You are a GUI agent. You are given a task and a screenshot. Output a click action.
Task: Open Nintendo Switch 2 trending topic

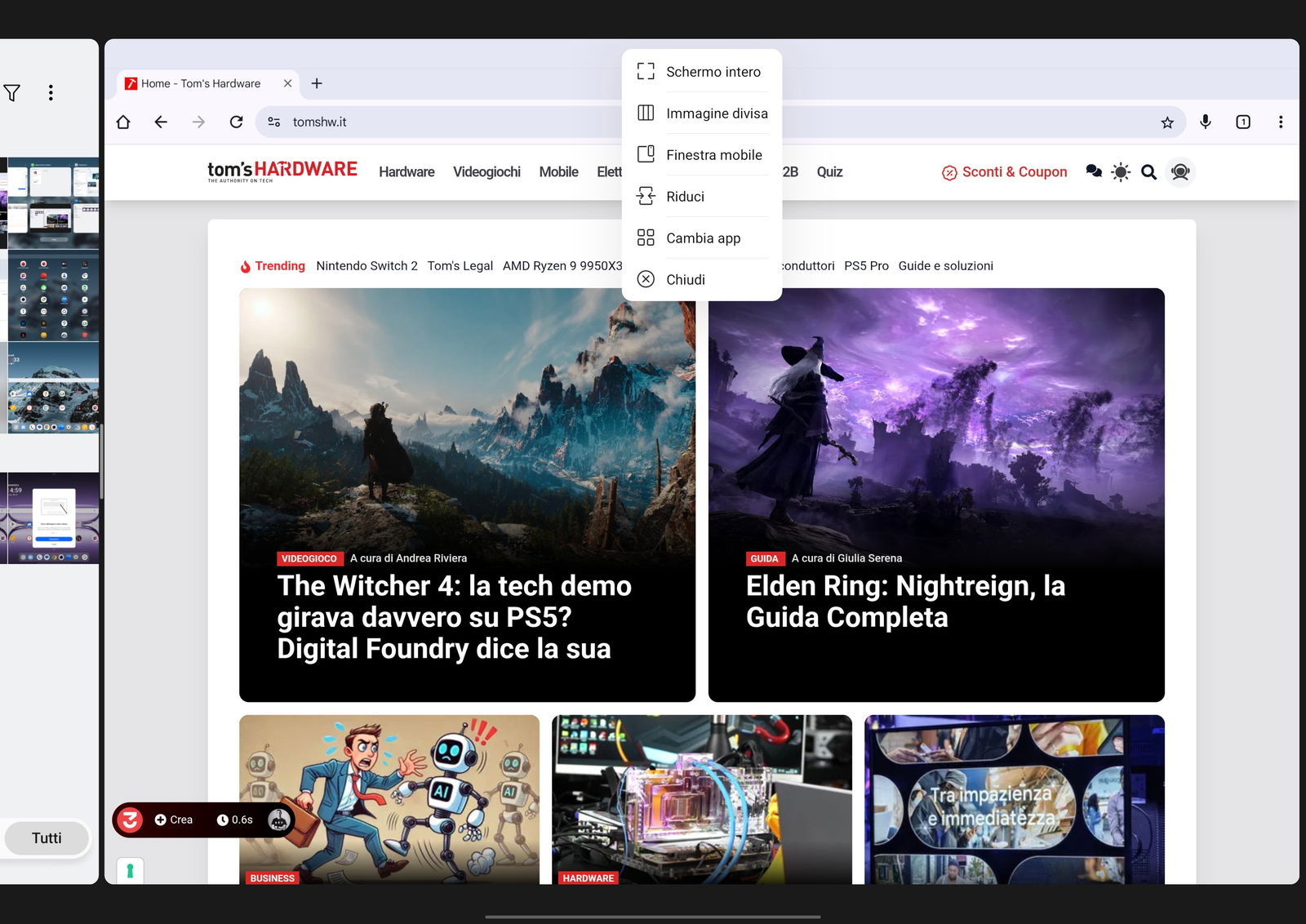pyautogui.click(x=366, y=266)
